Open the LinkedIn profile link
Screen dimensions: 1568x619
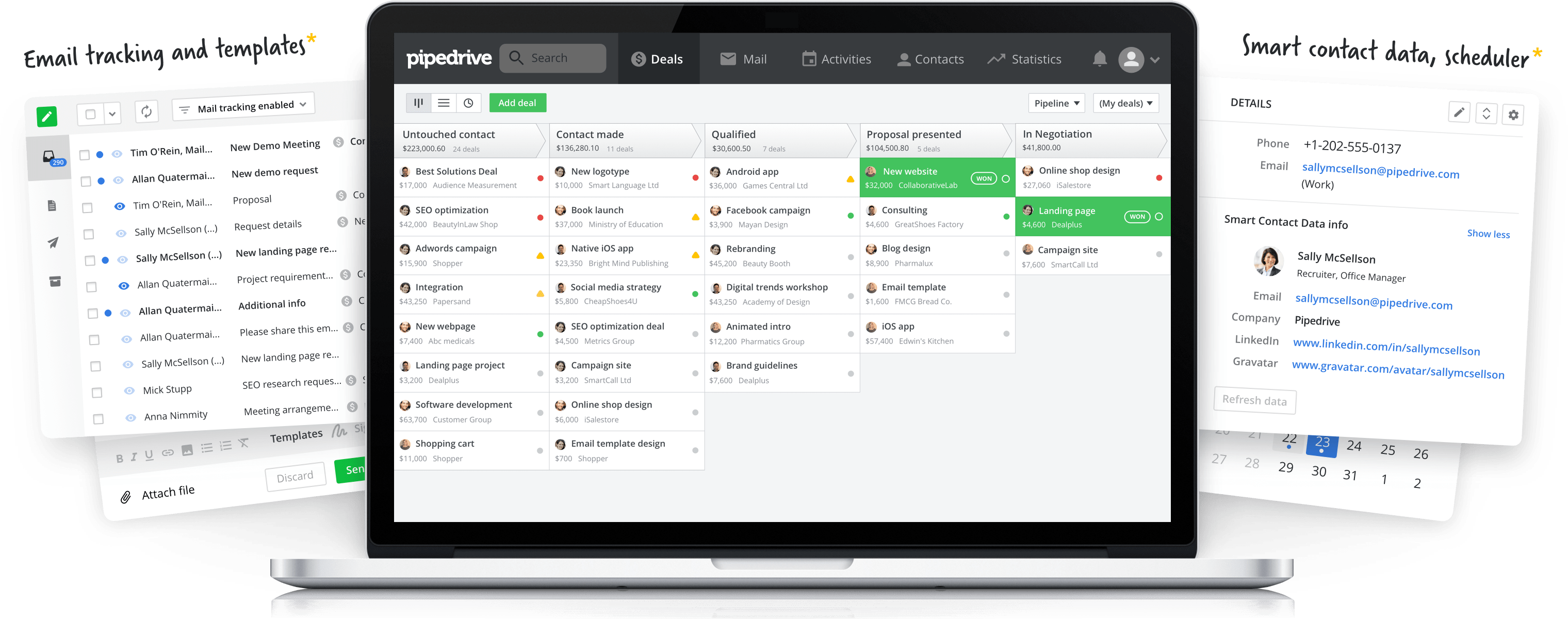pos(1386,346)
